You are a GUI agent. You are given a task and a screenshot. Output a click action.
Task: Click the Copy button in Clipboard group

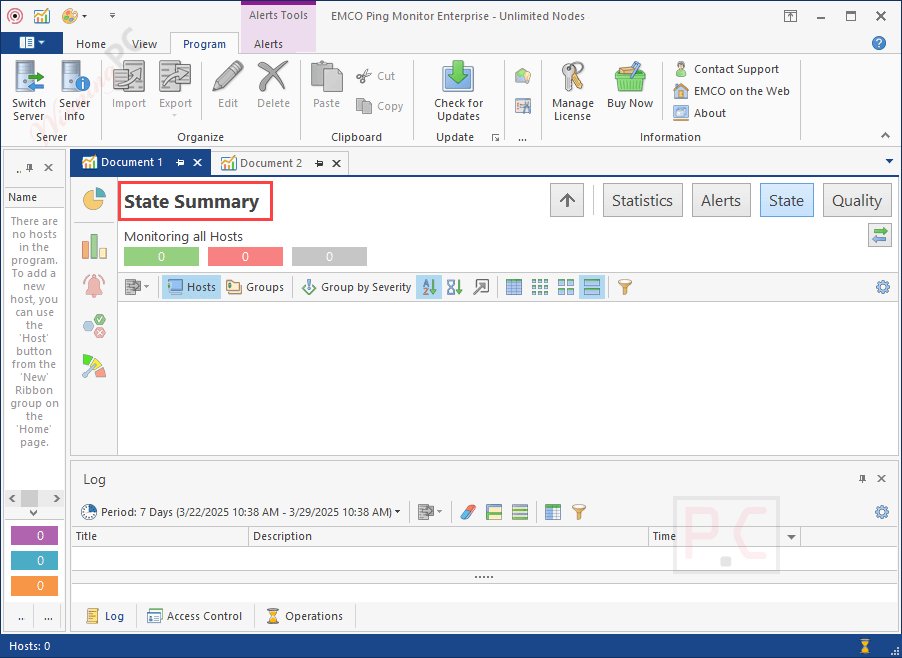tap(380, 106)
